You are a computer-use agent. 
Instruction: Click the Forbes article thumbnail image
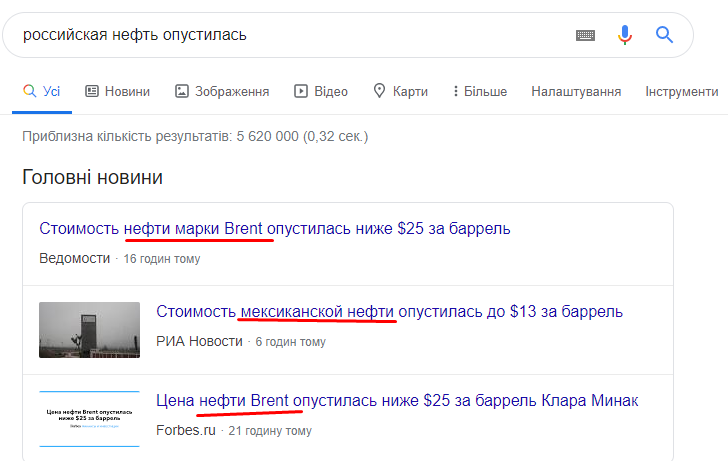pos(89,418)
